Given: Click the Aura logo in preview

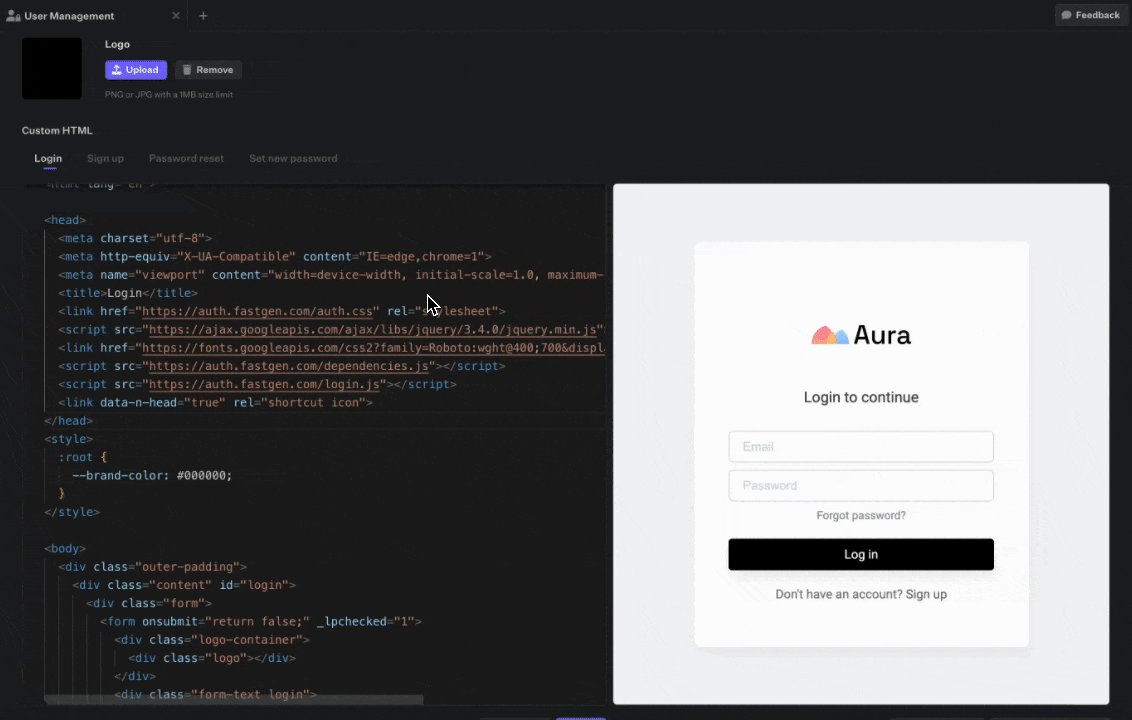Looking at the screenshot, I should tap(861, 335).
